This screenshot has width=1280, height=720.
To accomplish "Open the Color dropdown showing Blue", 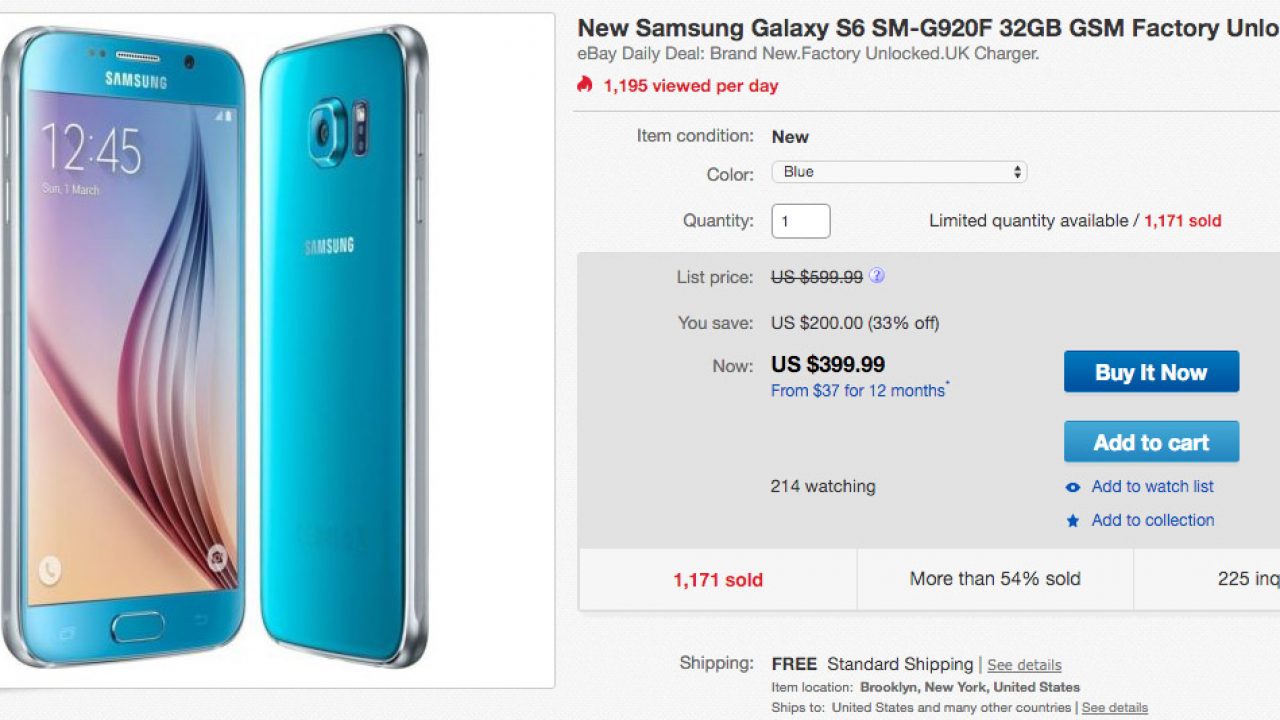I will (x=899, y=172).
